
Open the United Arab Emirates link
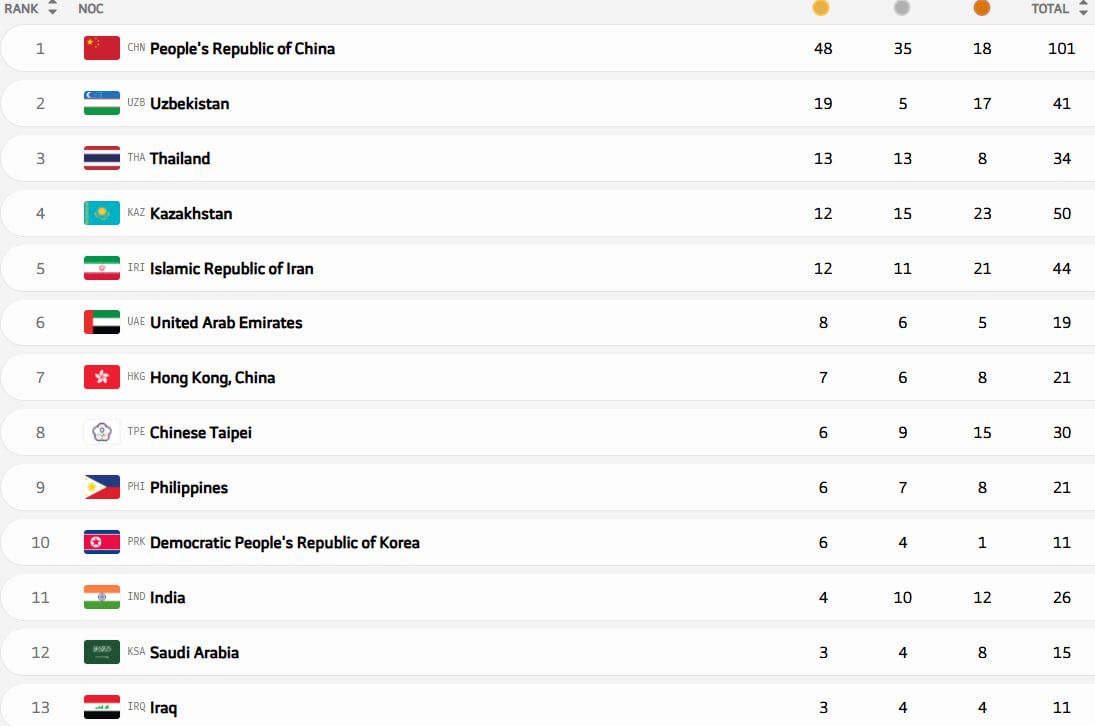[x=226, y=322]
